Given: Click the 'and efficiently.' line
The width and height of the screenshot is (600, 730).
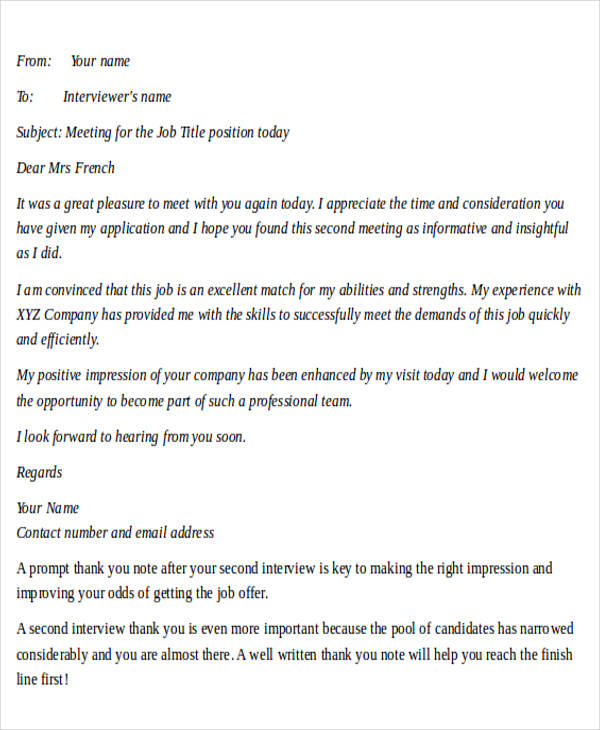Looking at the screenshot, I should (x=58, y=340).
